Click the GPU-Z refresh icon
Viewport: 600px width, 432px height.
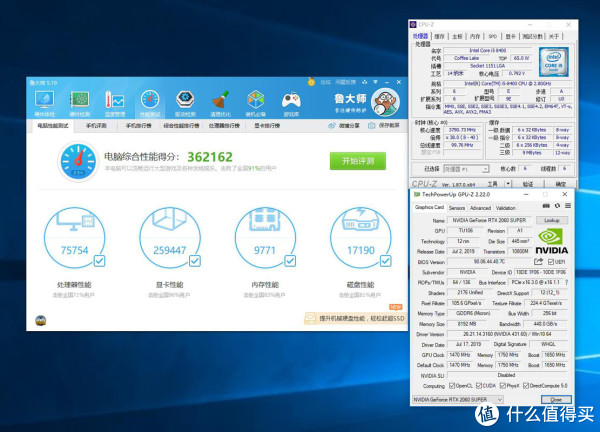click(x=557, y=206)
